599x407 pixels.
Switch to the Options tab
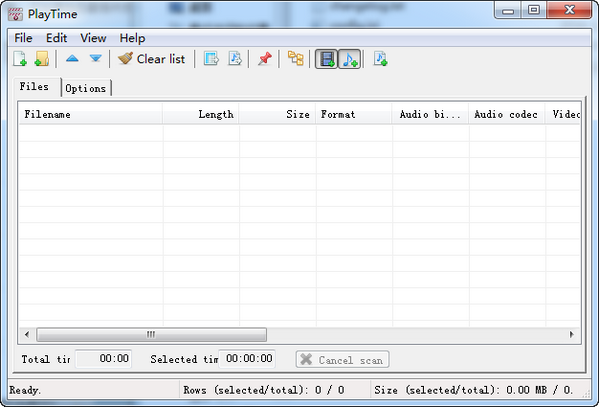tap(86, 88)
